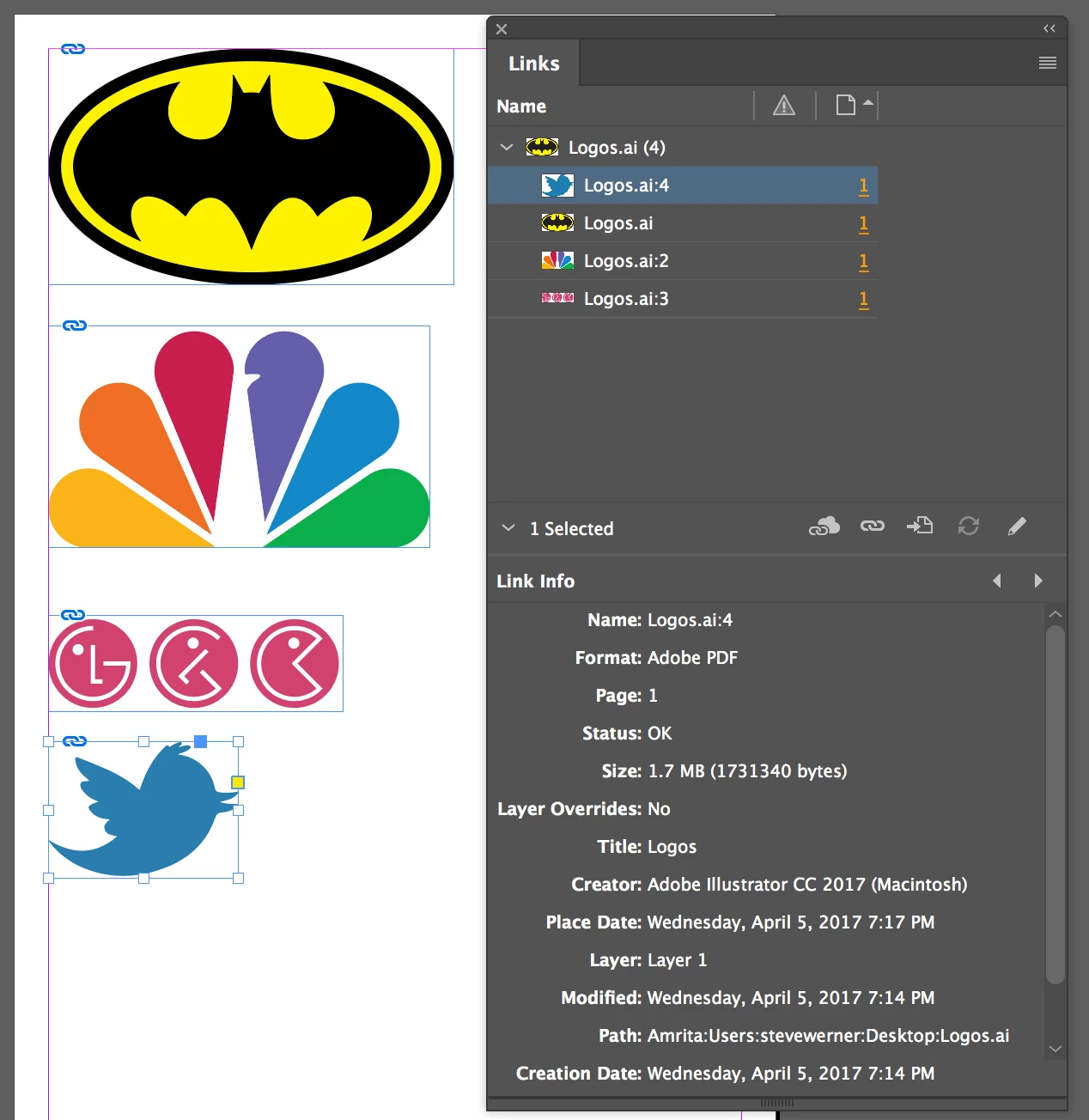Select the Batman logo on the page
Image resolution: width=1089 pixels, height=1120 pixels.
click(x=251, y=167)
